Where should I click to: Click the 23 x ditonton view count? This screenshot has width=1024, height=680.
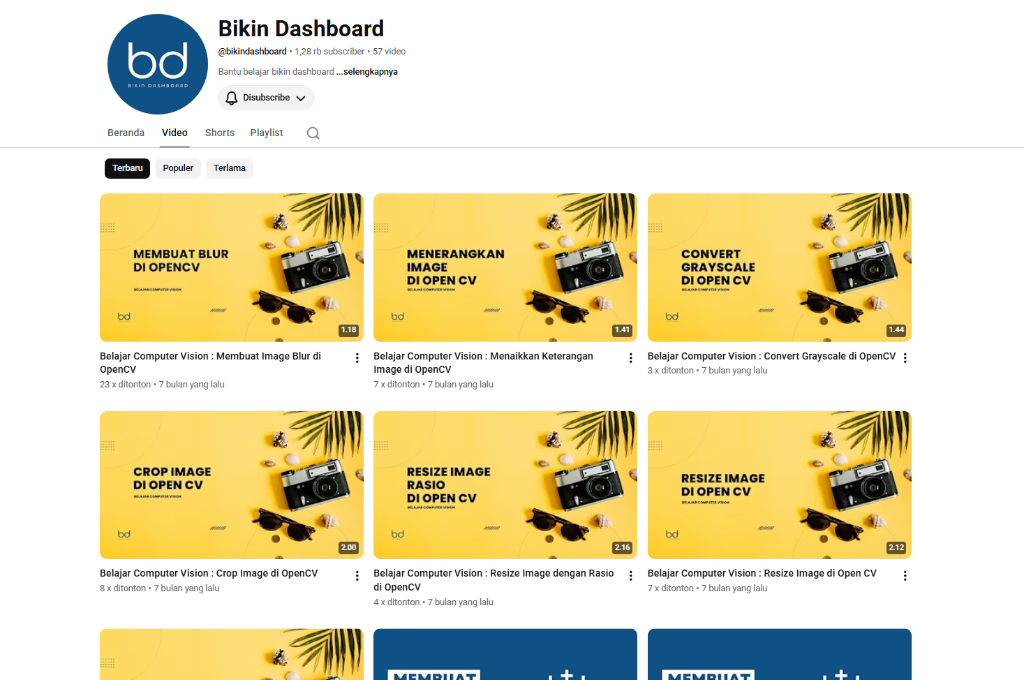[x=125, y=385]
